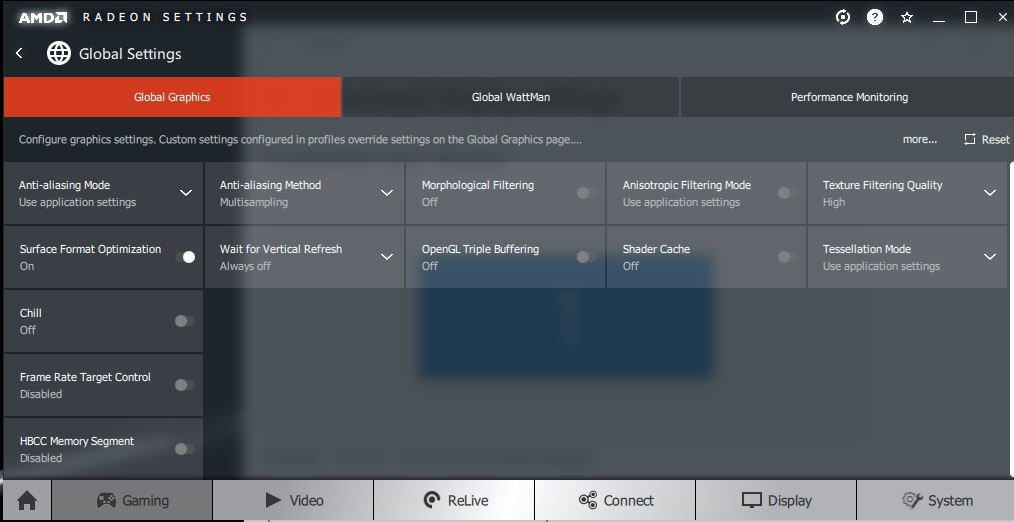Switch to the Performance Monitoring tab
The width and height of the screenshot is (1014, 522).
pyautogui.click(x=848, y=97)
